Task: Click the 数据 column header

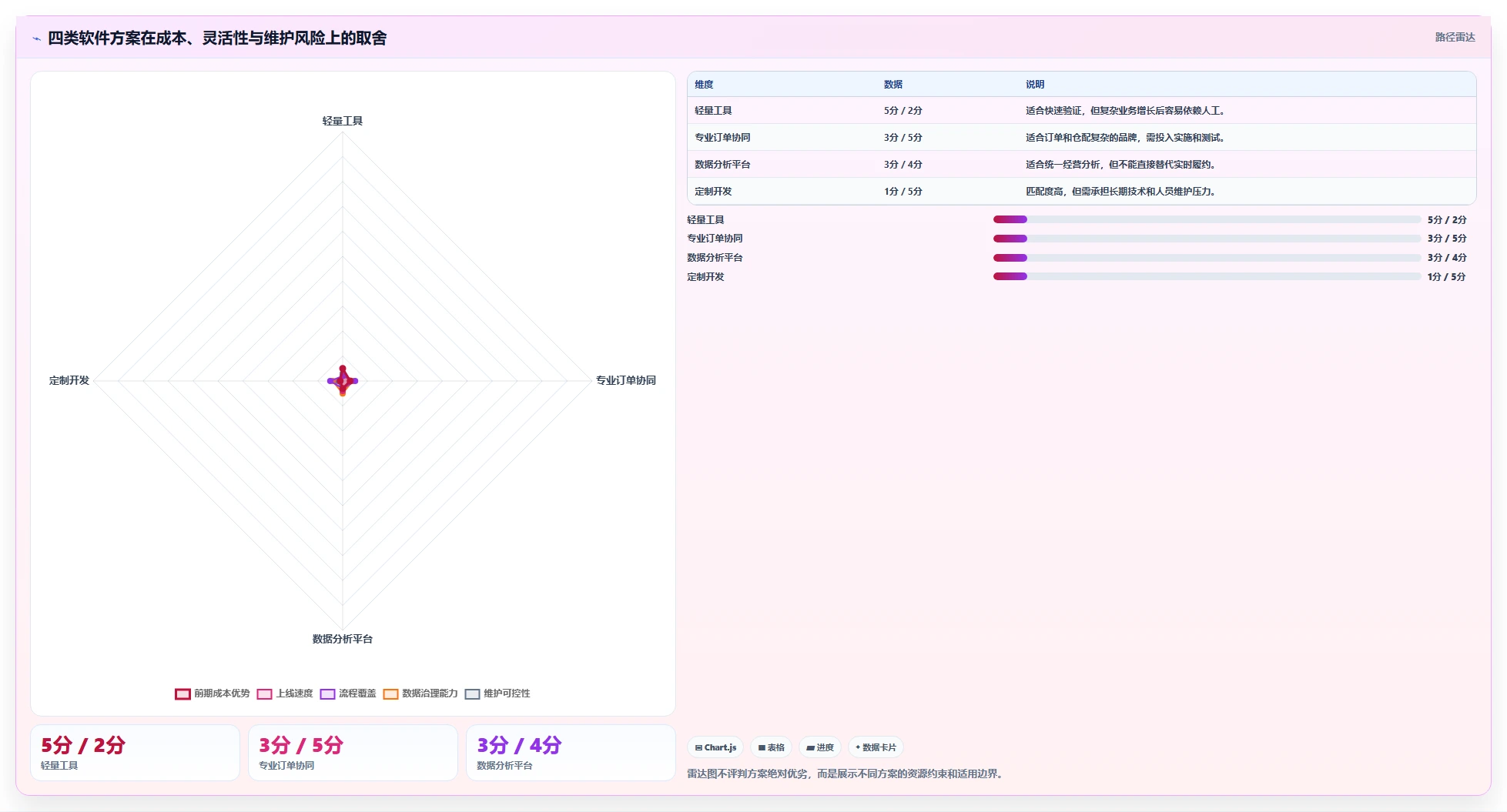Action: click(x=893, y=85)
